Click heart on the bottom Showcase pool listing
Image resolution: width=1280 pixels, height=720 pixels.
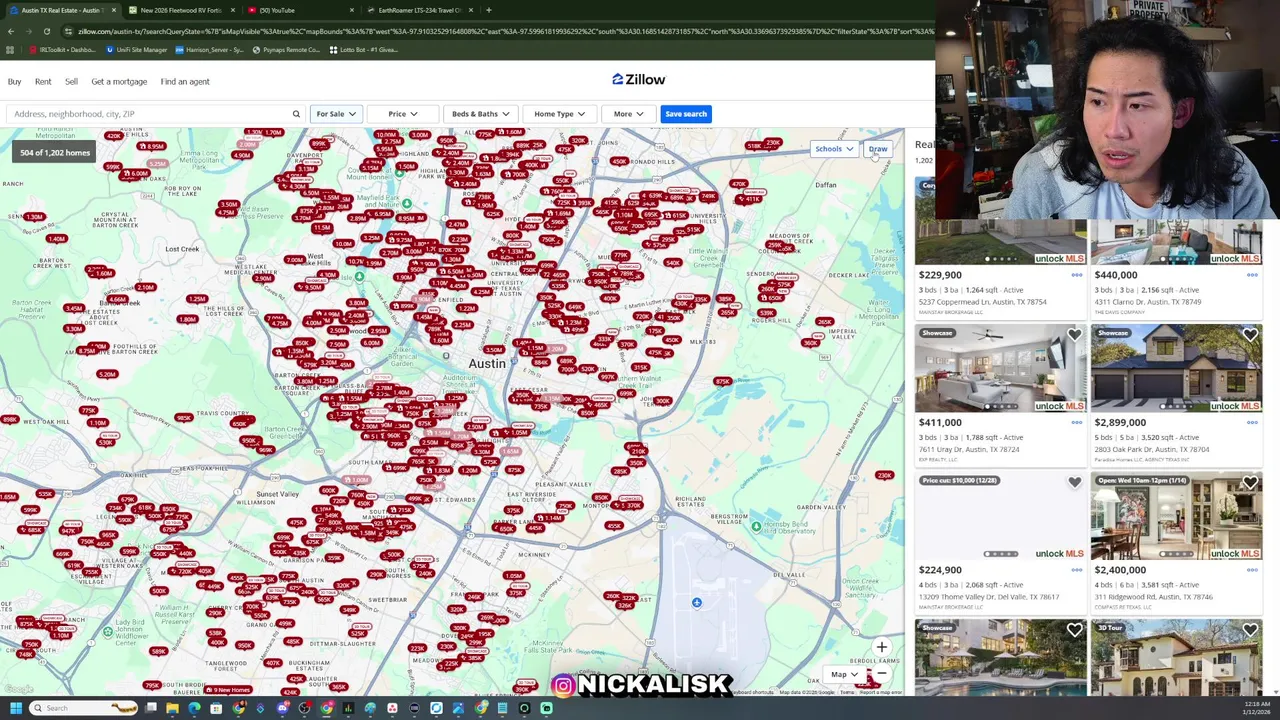pos(1074,630)
